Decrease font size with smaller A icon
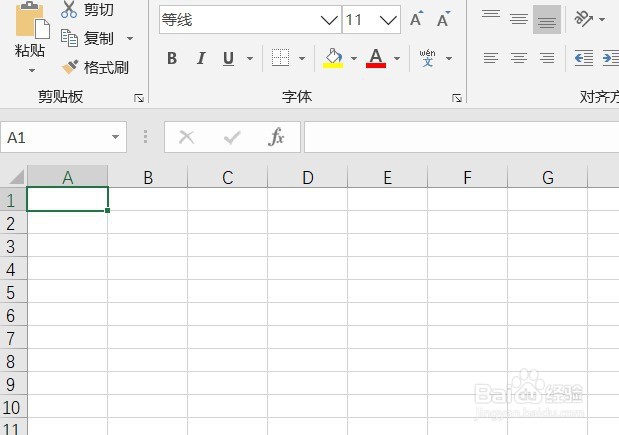This screenshot has height=435, width=619. [x=444, y=19]
